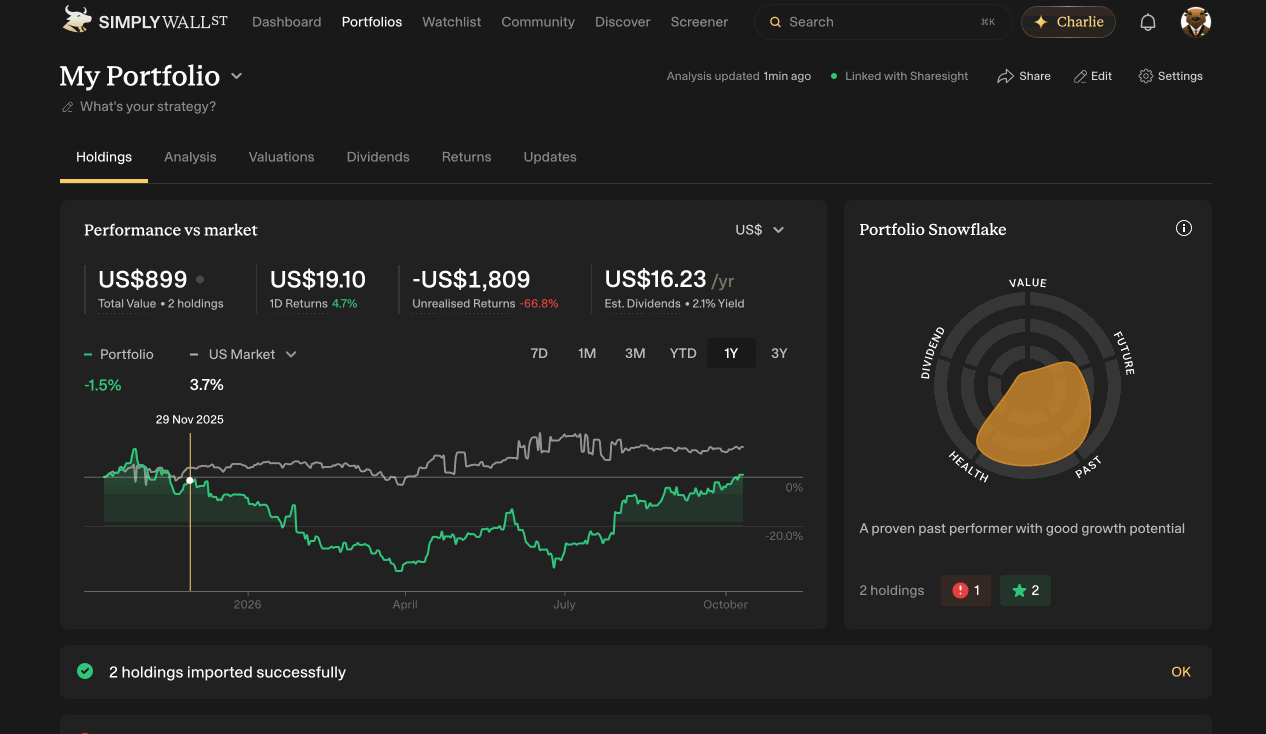Viewport: 1266px width, 734px height.
Task: Click the Simply Wall St bull logo
Action: [76, 20]
